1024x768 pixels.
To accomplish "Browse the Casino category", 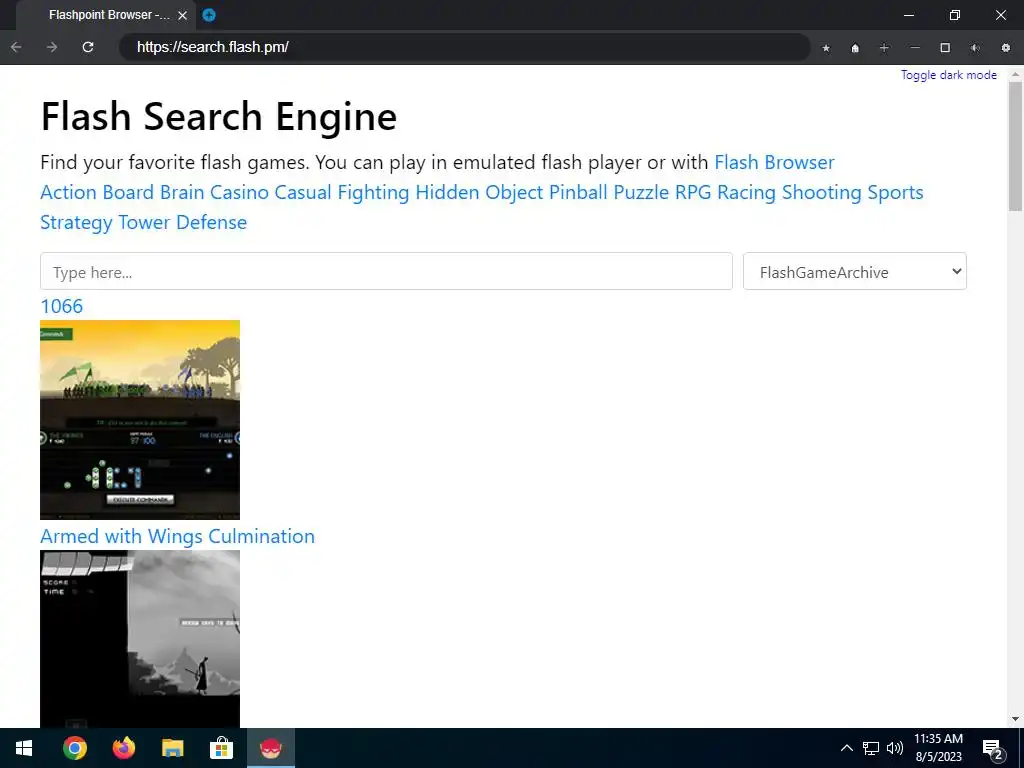I will [x=239, y=192].
